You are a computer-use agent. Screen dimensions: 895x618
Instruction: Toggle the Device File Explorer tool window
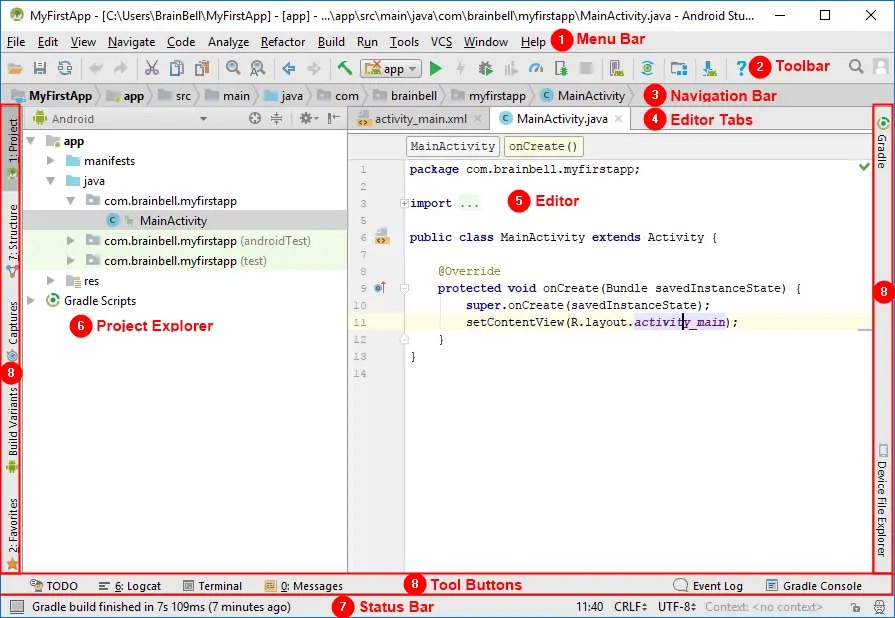882,500
